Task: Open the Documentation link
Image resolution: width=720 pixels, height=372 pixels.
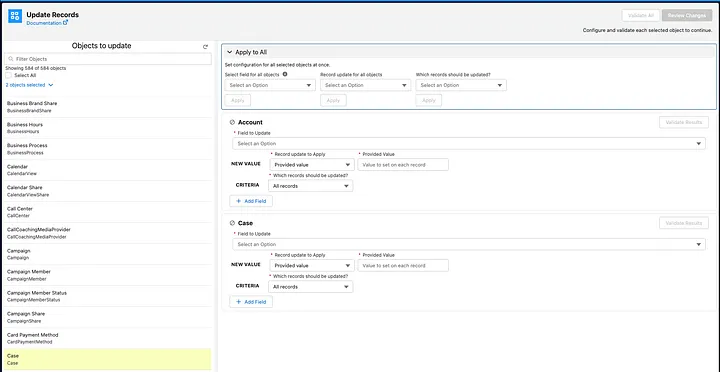Action: point(44,23)
